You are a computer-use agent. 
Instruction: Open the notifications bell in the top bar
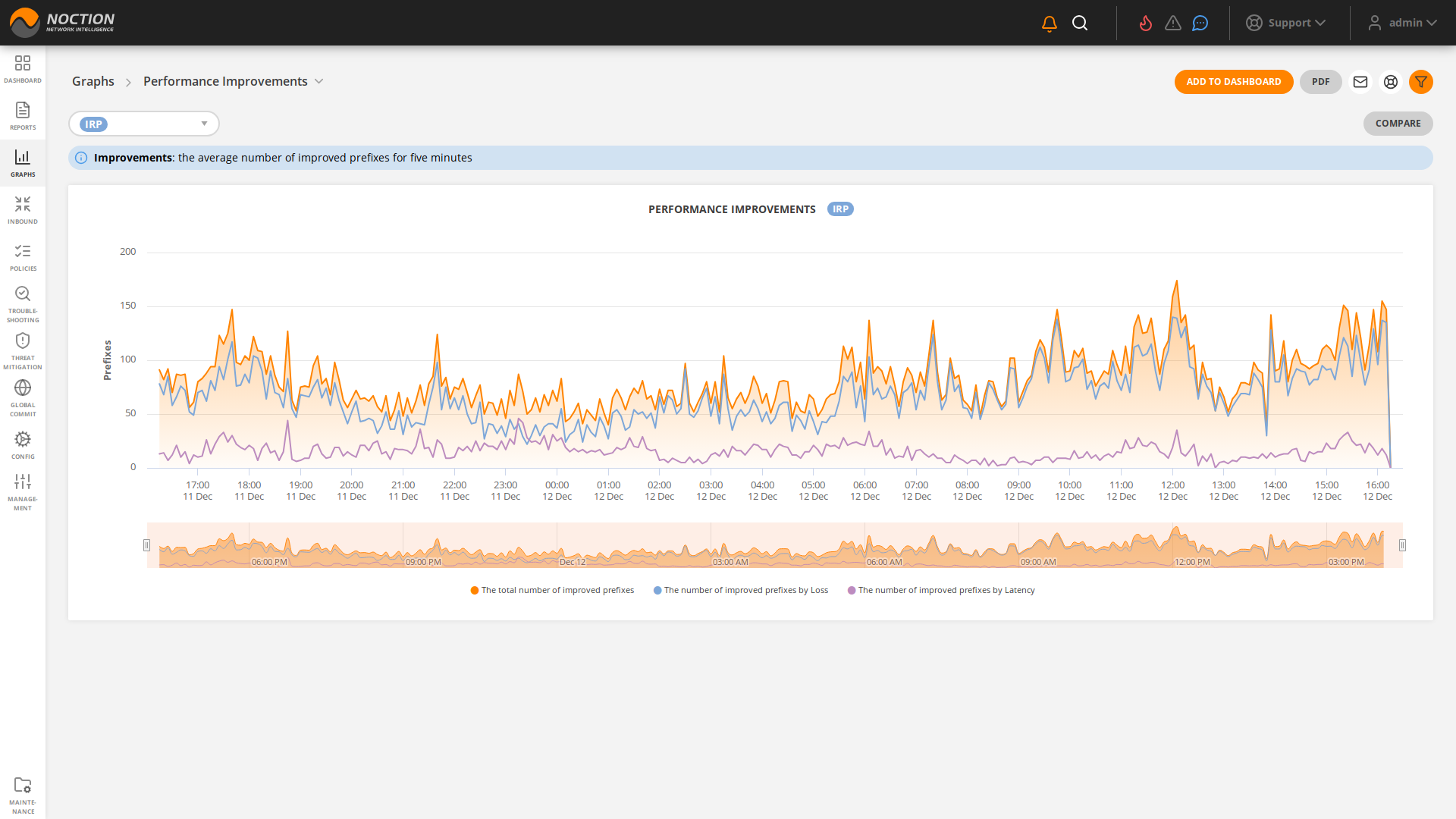click(x=1049, y=22)
